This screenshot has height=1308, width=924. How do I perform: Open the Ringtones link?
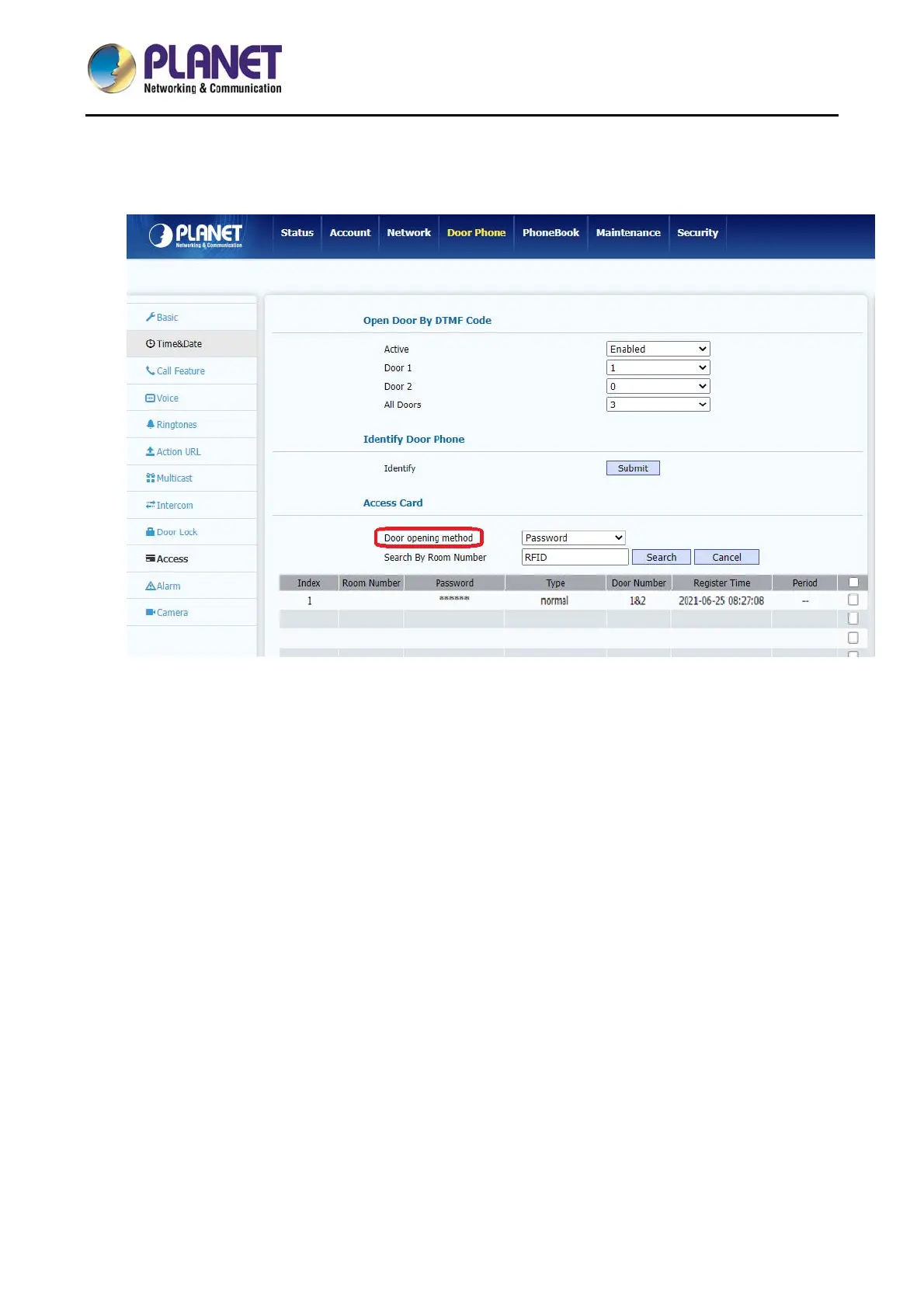click(x=177, y=424)
